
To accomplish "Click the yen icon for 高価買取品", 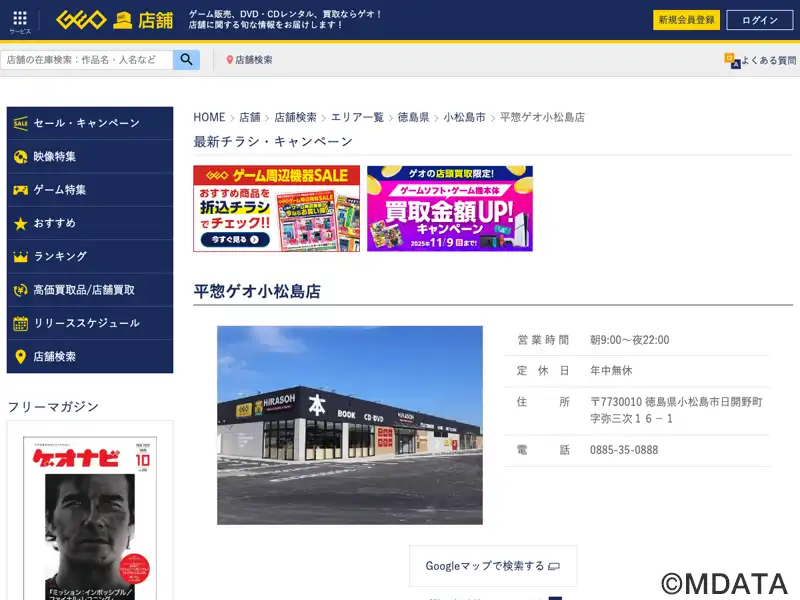I will [20, 290].
